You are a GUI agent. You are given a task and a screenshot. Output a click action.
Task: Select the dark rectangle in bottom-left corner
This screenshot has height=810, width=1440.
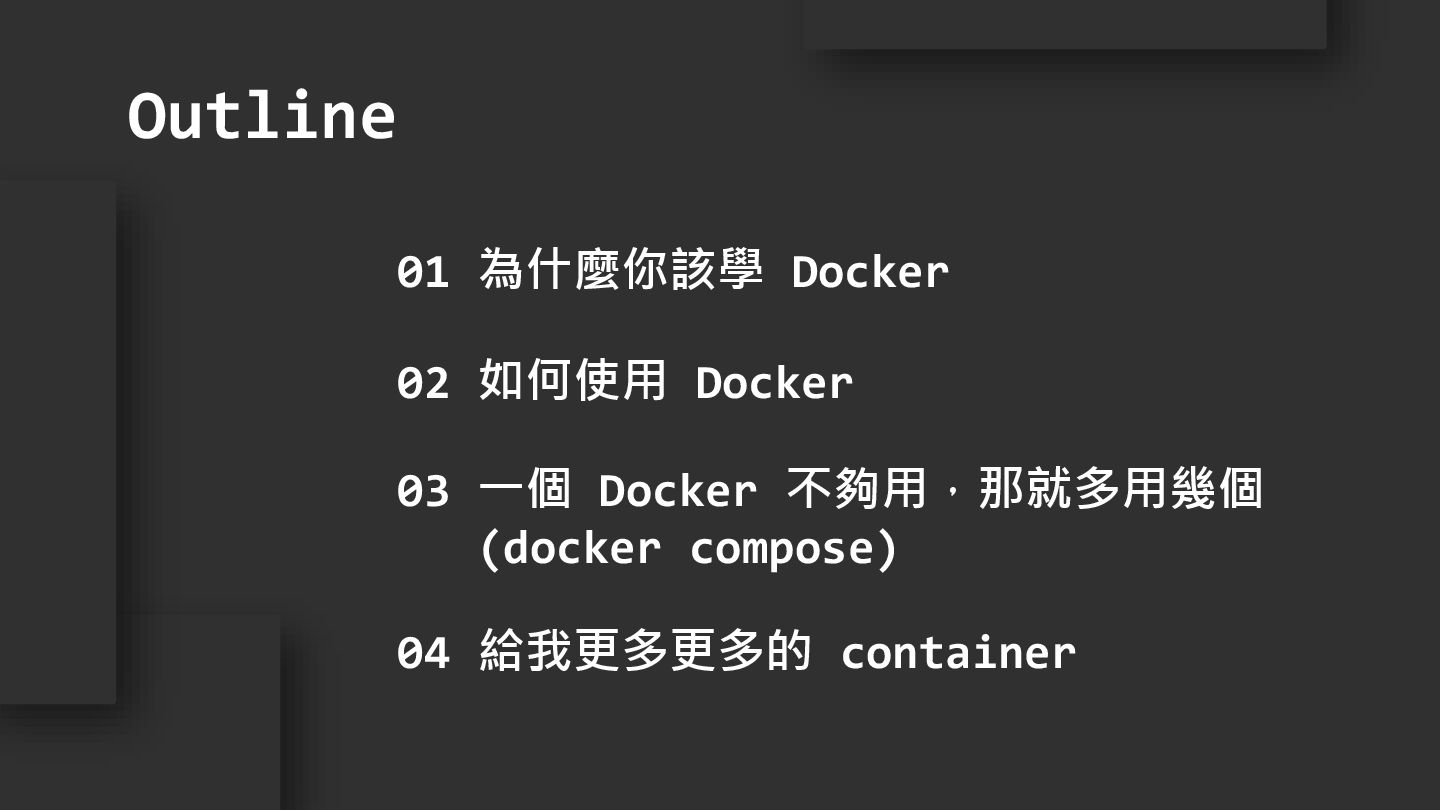tap(140, 760)
